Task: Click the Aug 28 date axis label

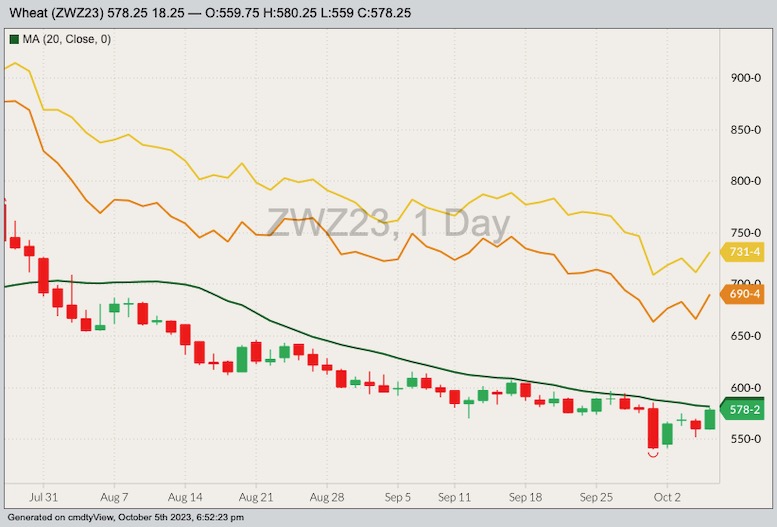Action: 327,497
